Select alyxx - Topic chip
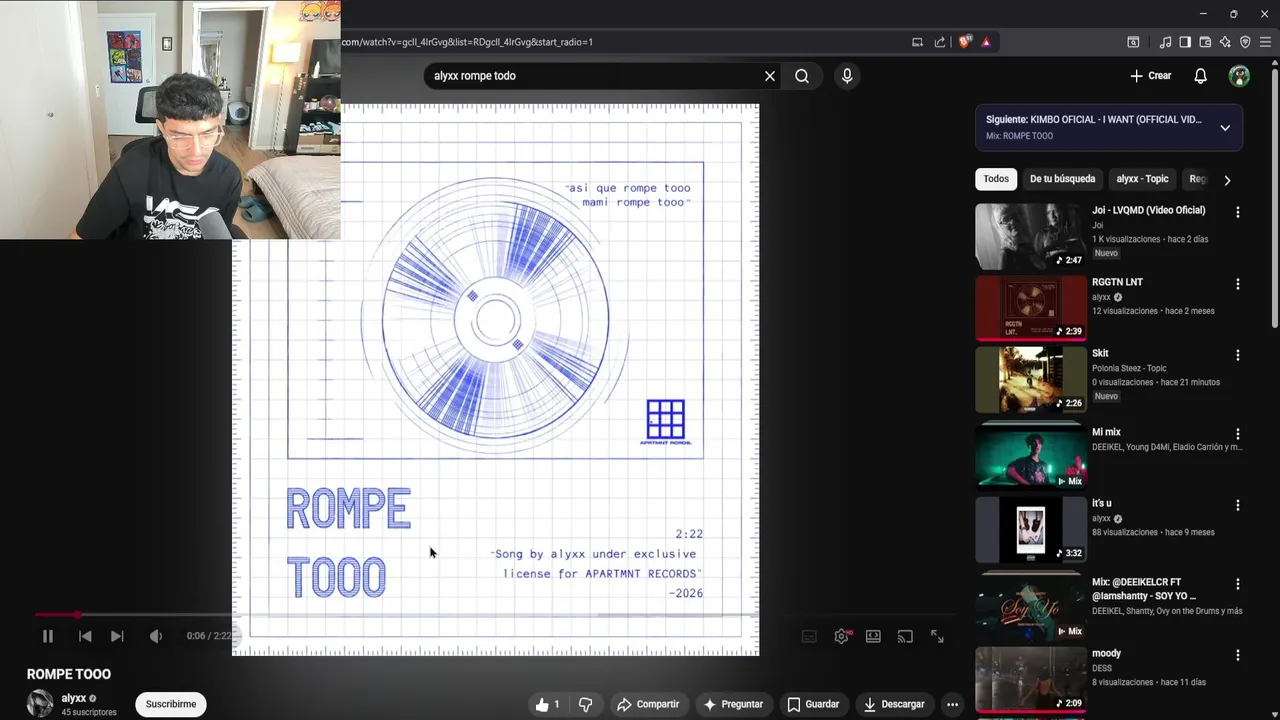This screenshot has width=1280, height=720. click(x=1142, y=179)
